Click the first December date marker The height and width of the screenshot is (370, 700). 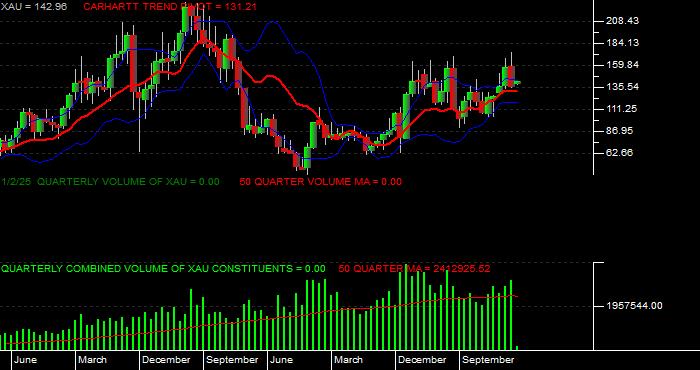pos(167,360)
